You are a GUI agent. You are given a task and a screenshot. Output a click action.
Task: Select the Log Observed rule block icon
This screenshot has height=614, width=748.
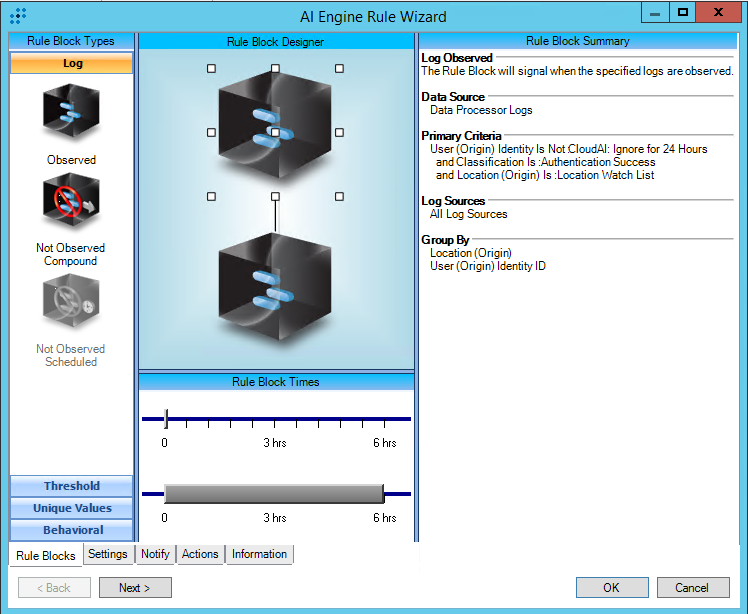(x=71, y=114)
